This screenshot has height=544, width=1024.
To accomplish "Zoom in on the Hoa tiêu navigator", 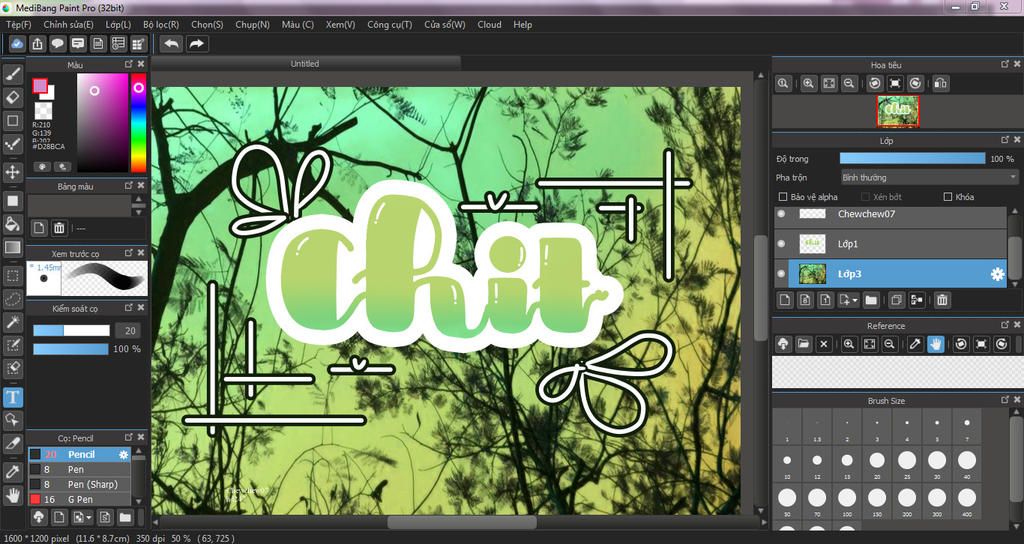I will [808, 83].
